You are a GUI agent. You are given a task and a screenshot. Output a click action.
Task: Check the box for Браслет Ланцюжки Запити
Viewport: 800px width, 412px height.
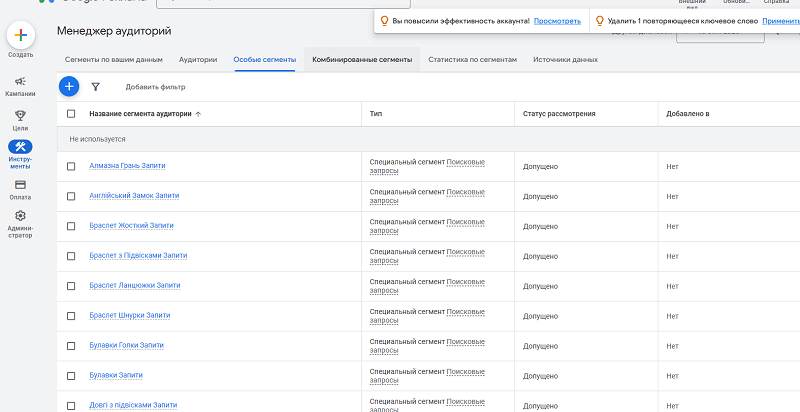(x=71, y=286)
